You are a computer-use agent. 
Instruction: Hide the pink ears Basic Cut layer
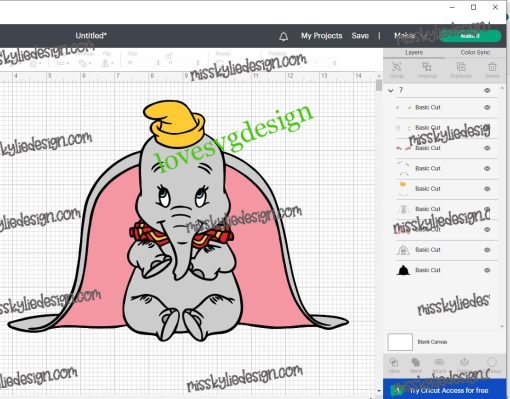tap(487, 229)
